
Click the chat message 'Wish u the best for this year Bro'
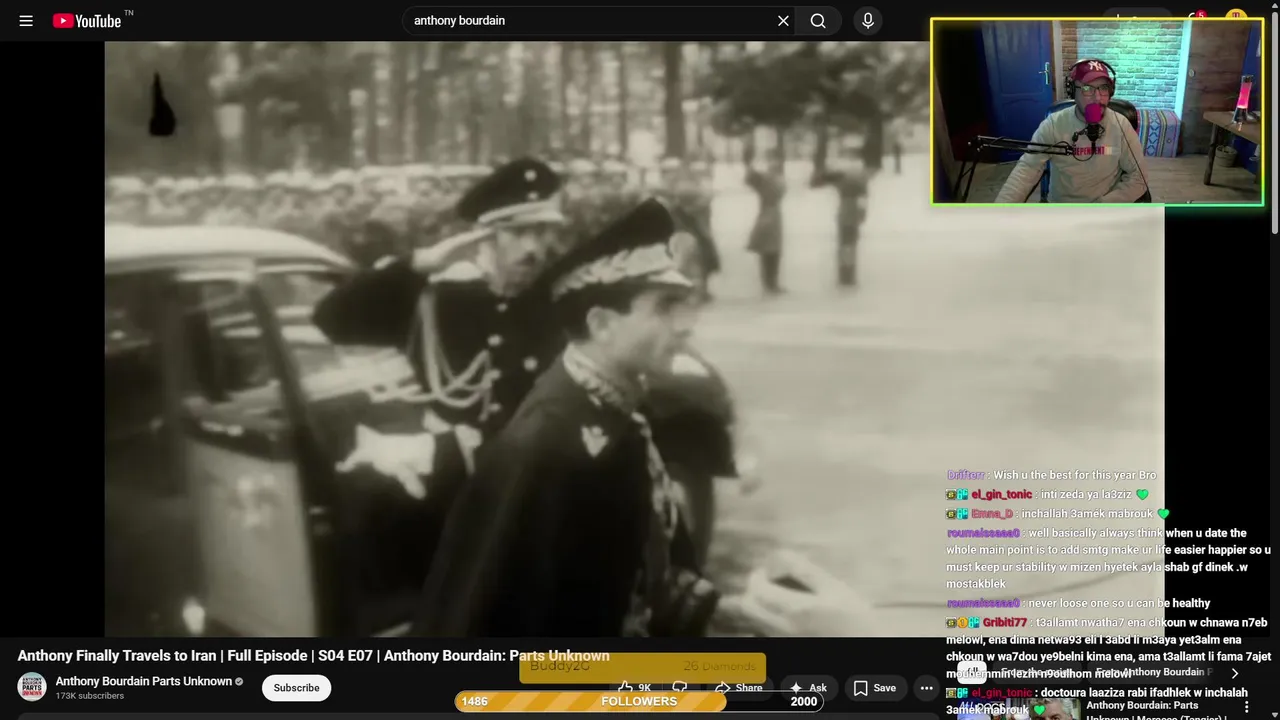pos(1074,475)
